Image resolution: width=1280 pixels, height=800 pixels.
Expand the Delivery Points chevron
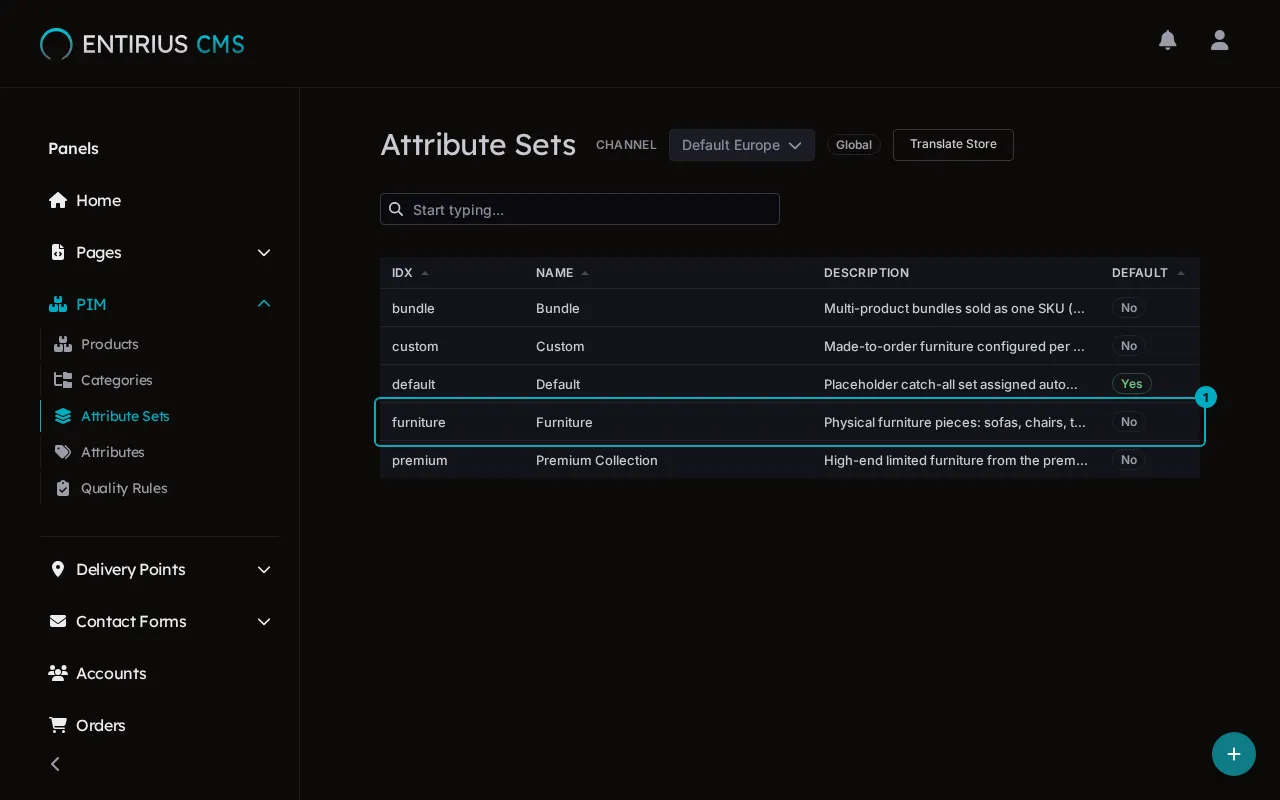(x=264, y=569)
